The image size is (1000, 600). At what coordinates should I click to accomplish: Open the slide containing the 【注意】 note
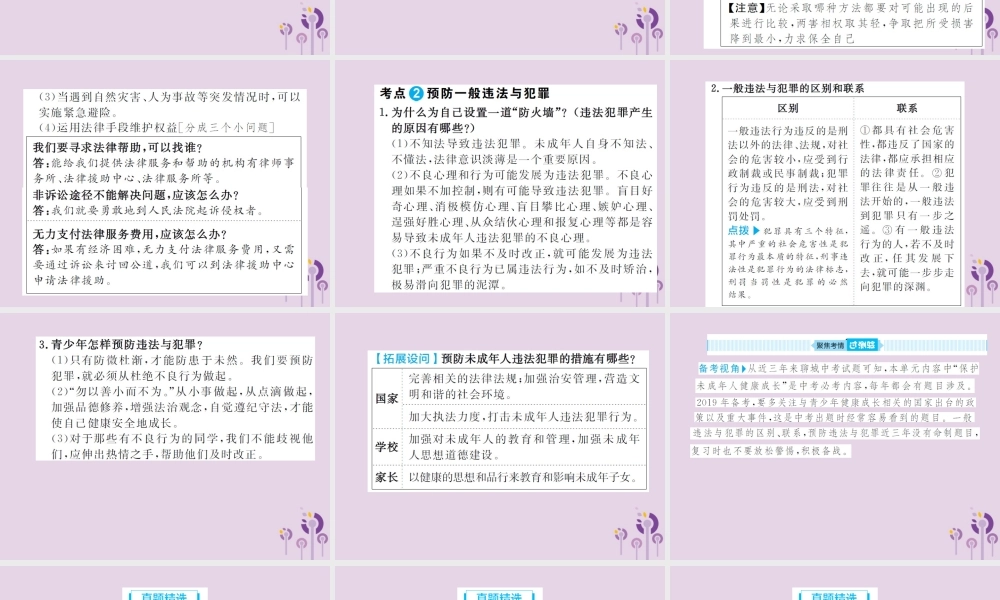point(835,27)
